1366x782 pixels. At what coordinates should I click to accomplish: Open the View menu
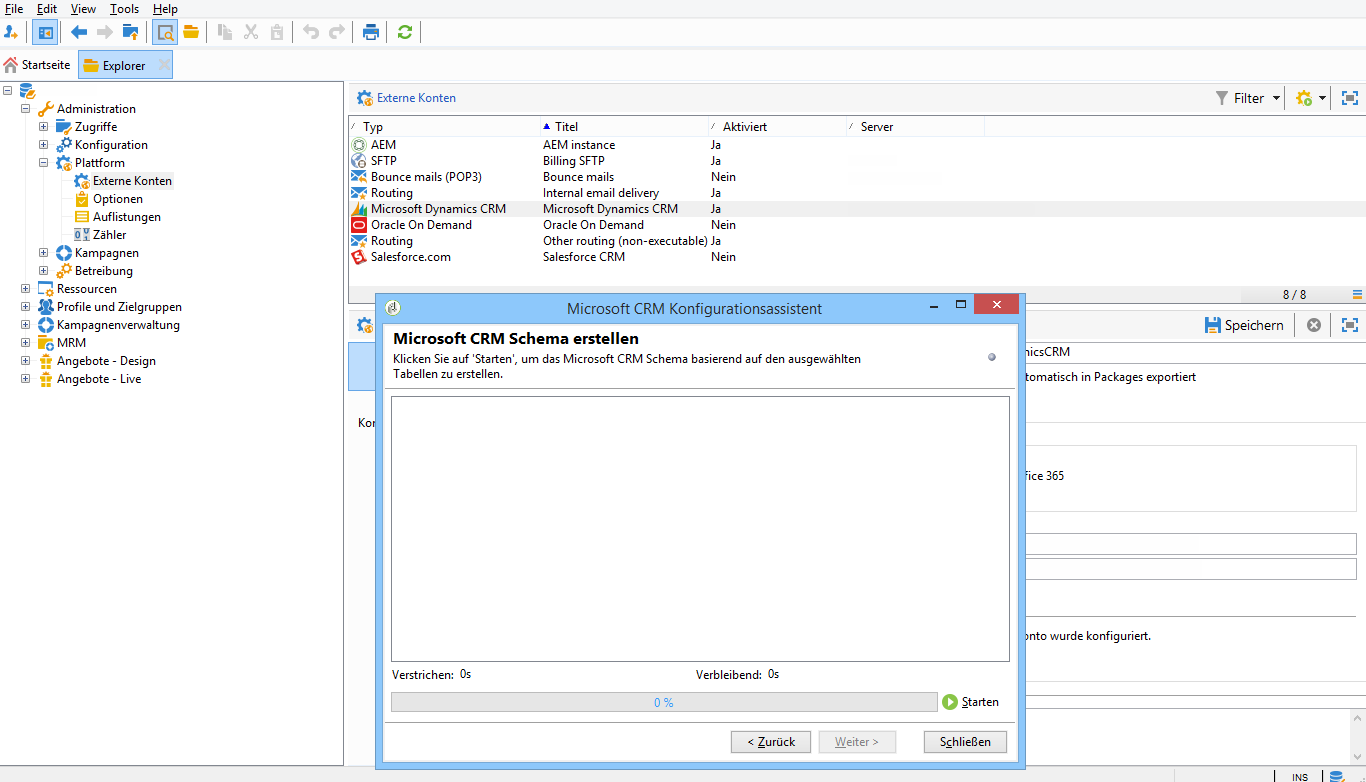84,9
